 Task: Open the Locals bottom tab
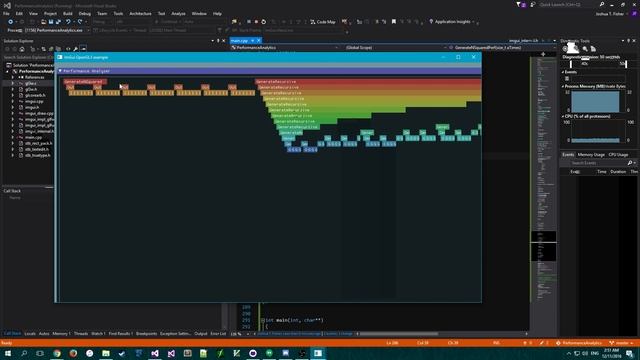click(30, 333)
